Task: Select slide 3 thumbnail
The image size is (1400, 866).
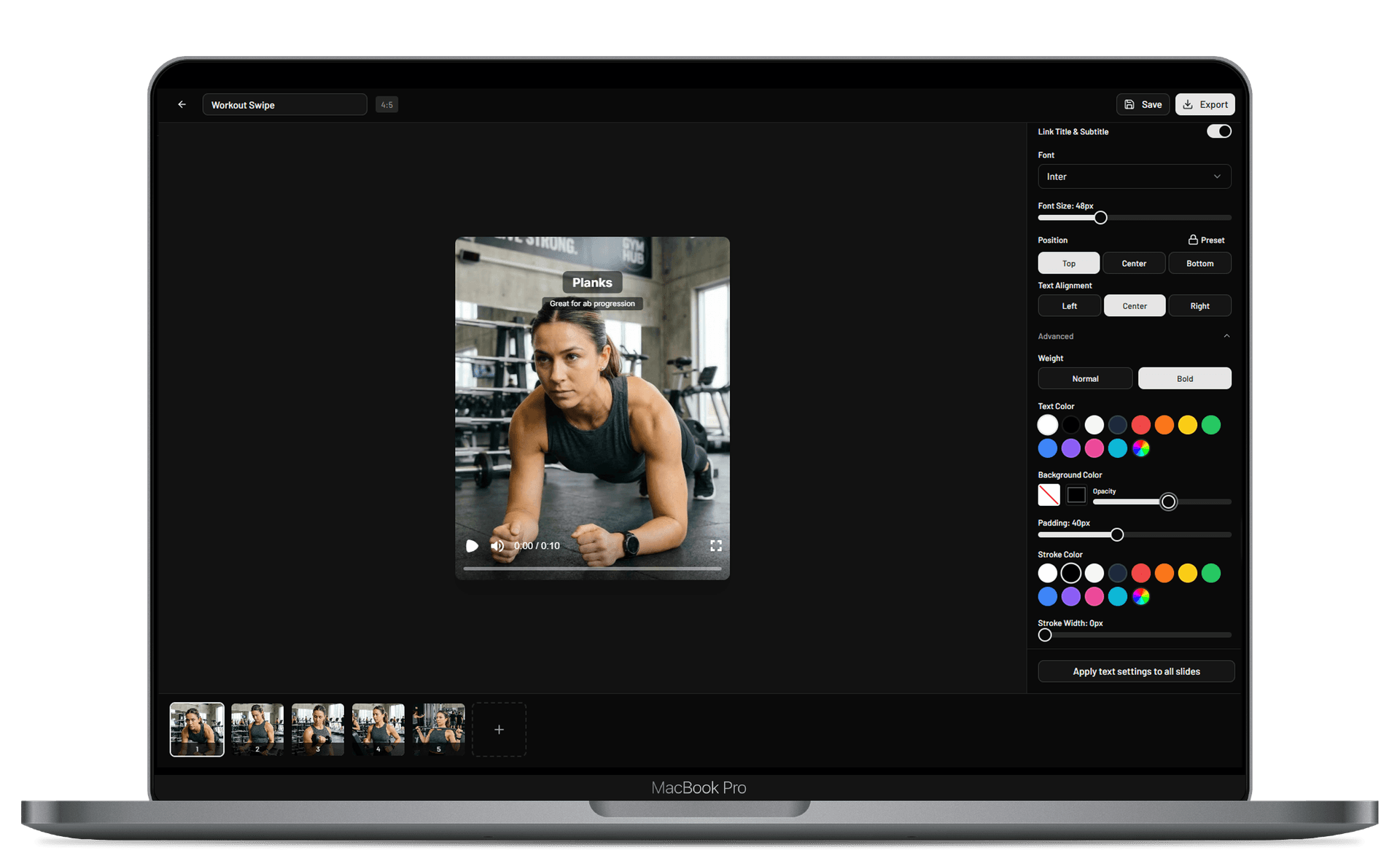Action: (317, 729)
